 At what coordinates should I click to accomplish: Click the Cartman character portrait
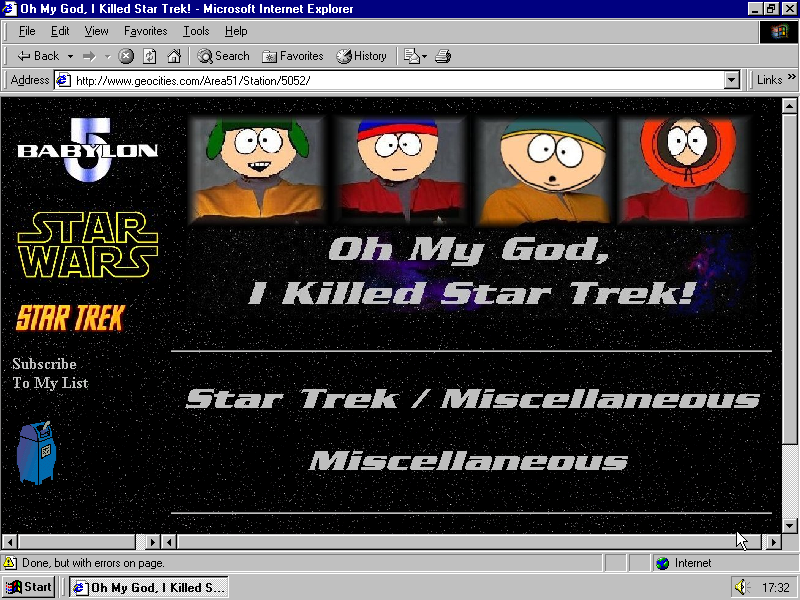pos(543,169)
